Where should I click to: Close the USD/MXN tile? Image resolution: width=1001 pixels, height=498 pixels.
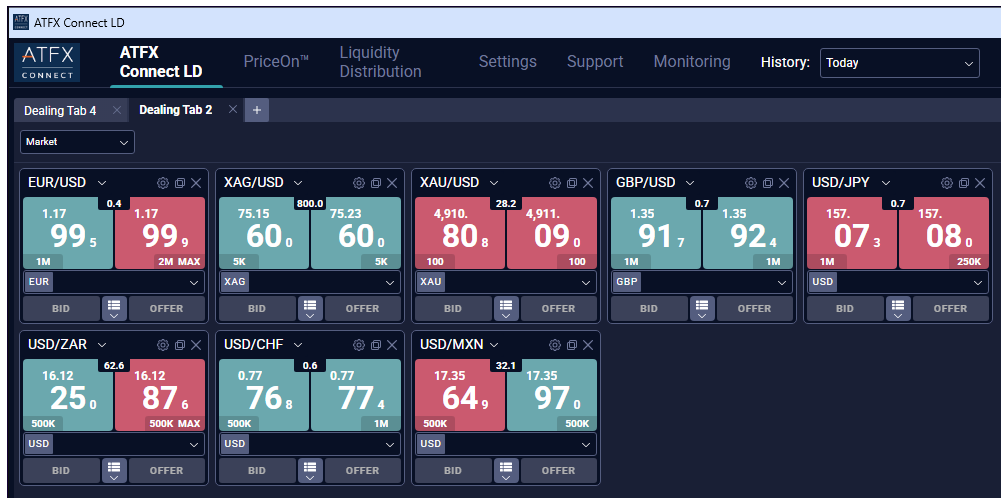click(588, 345)
